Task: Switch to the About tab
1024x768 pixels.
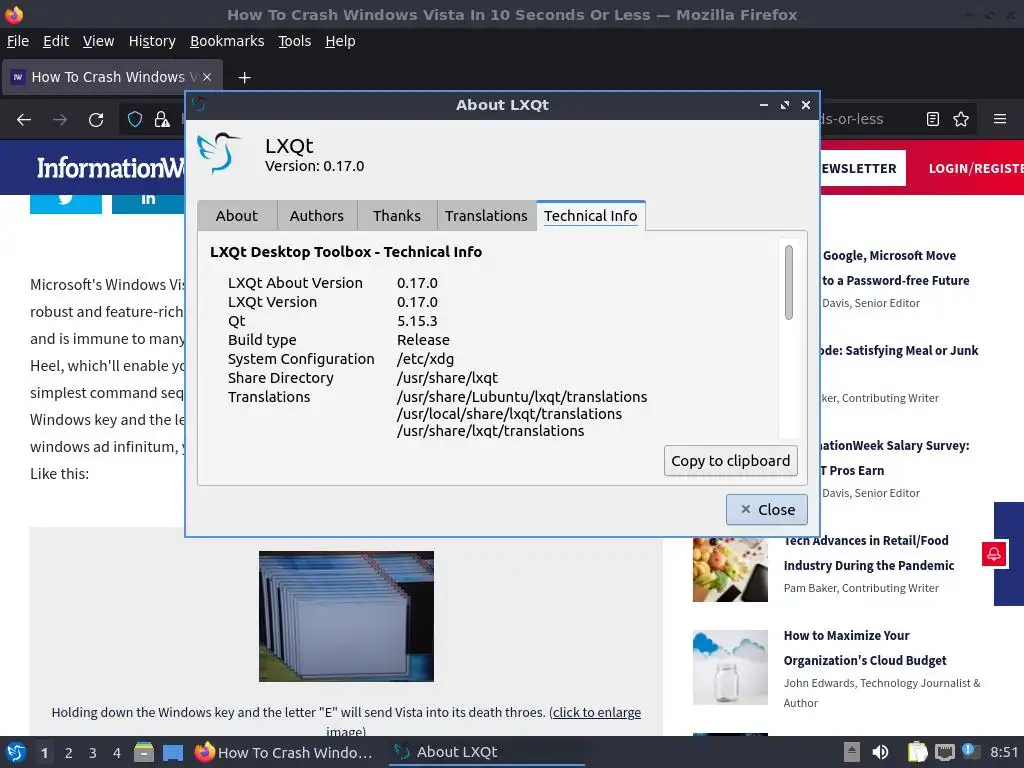Action: (x=237, y=216)
